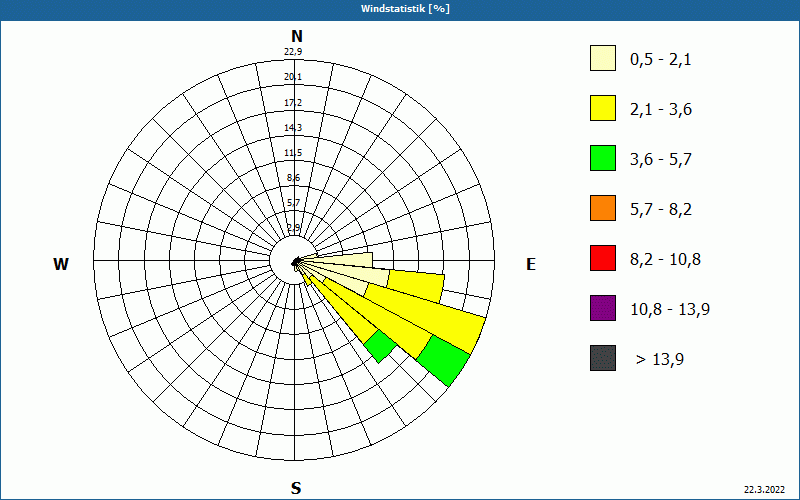
Task: Click the 8,6 ring scale label
Action: coord(293,178)
